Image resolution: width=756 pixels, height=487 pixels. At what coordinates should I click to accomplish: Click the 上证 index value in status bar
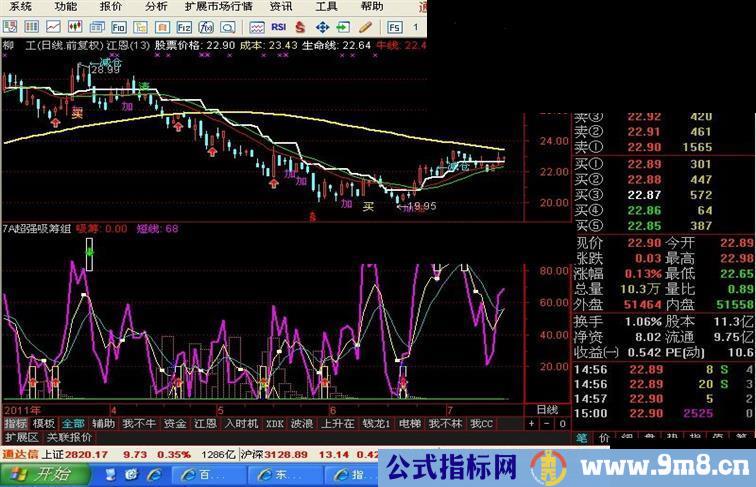[86, 455]
